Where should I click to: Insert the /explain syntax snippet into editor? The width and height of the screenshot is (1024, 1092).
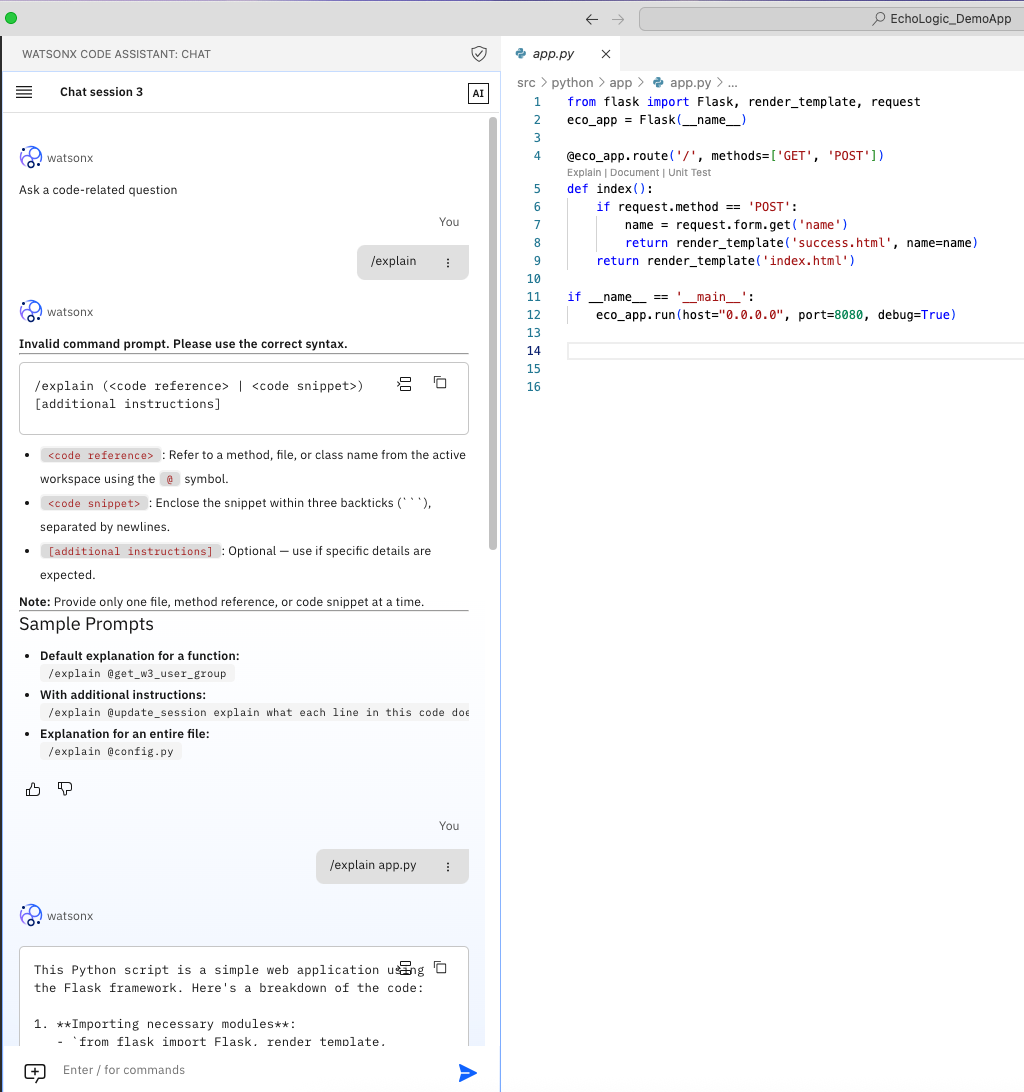coord(405,384)
